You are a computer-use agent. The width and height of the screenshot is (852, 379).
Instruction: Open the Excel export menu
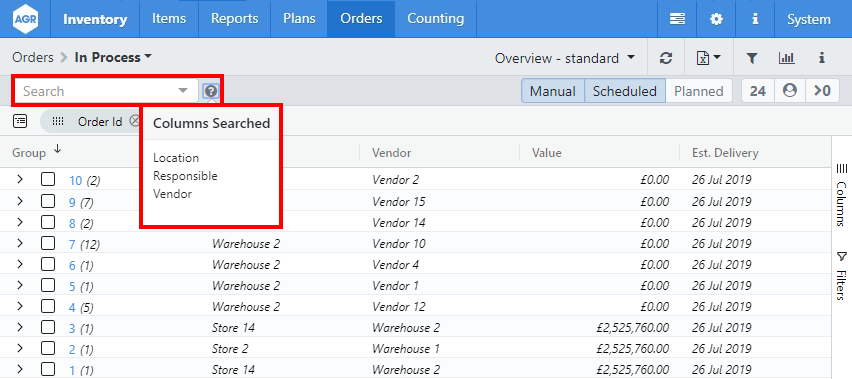tap(709, 58)
